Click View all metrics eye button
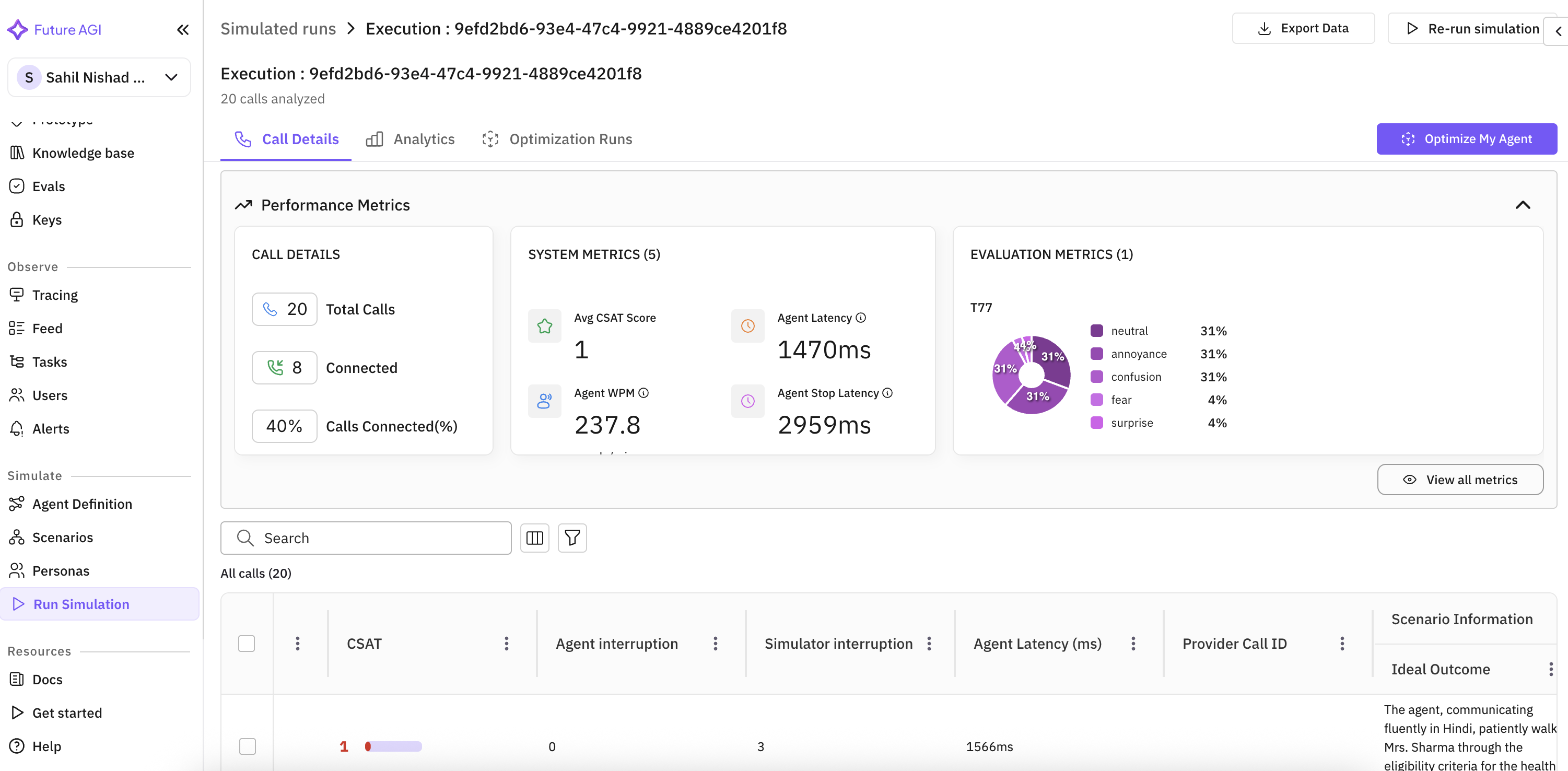Viewport: 1568px width, 771px height. [x=1460, y=480]
